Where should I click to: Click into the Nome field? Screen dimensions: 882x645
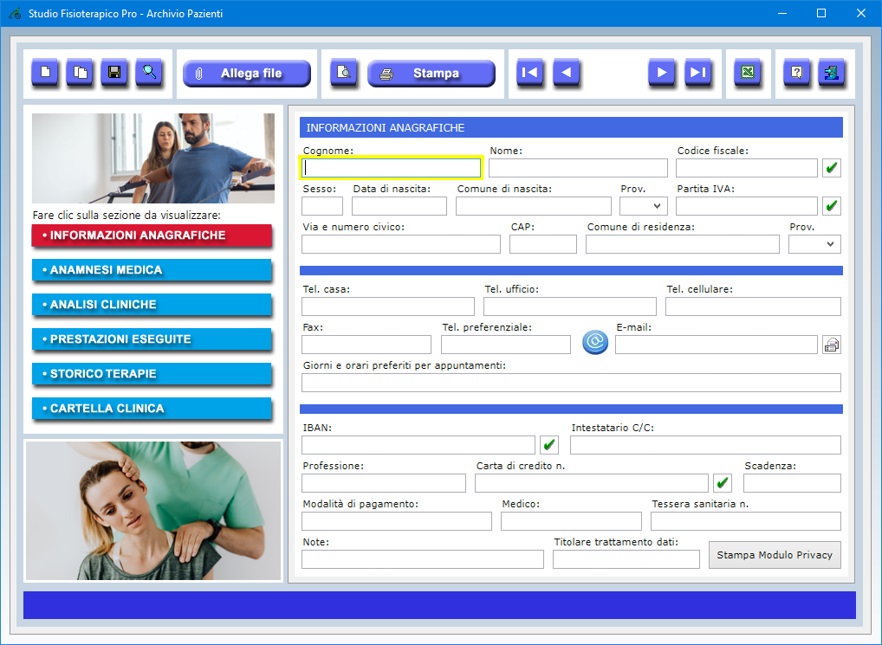point(578,168)
